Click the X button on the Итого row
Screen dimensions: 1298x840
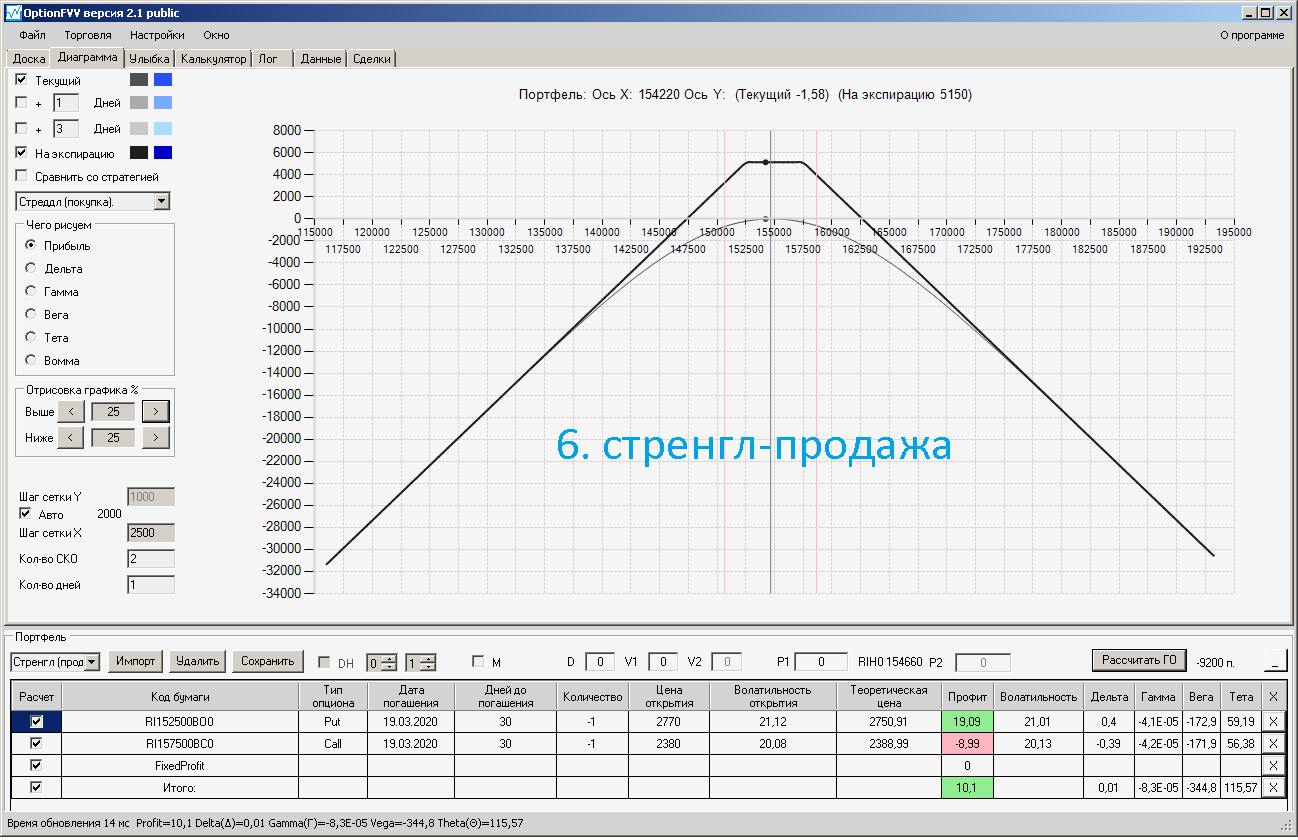coord(1273,787)
